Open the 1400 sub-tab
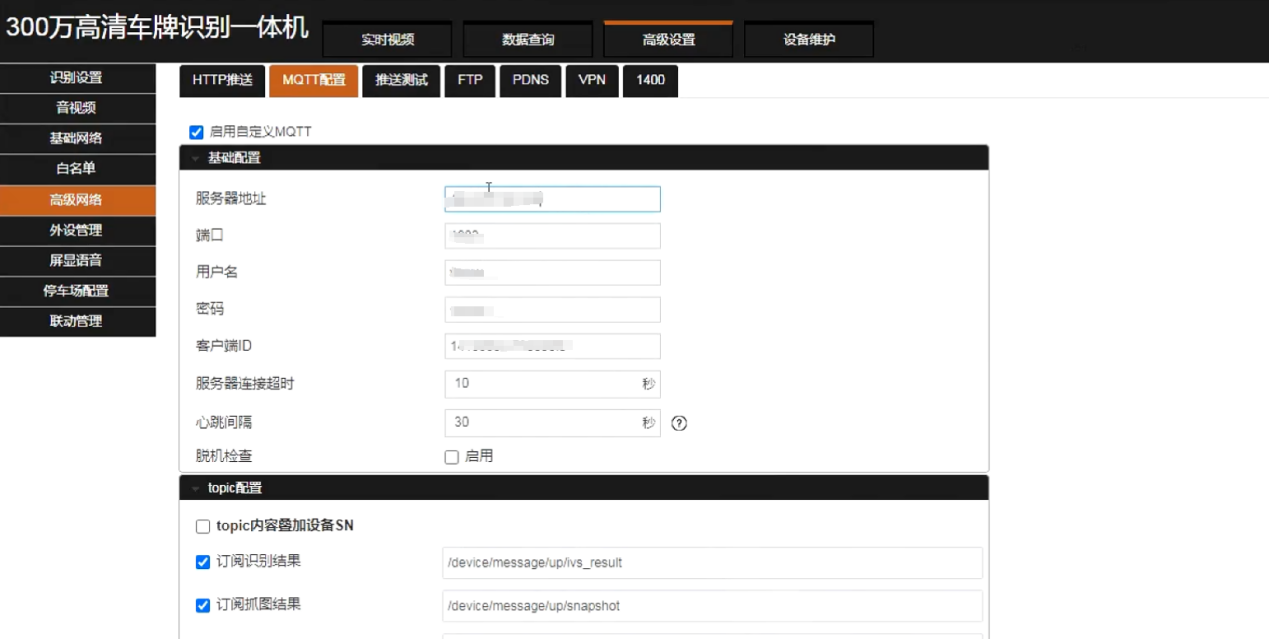Viewport: 1269px width, 639px height. click(x=650, y=81)
